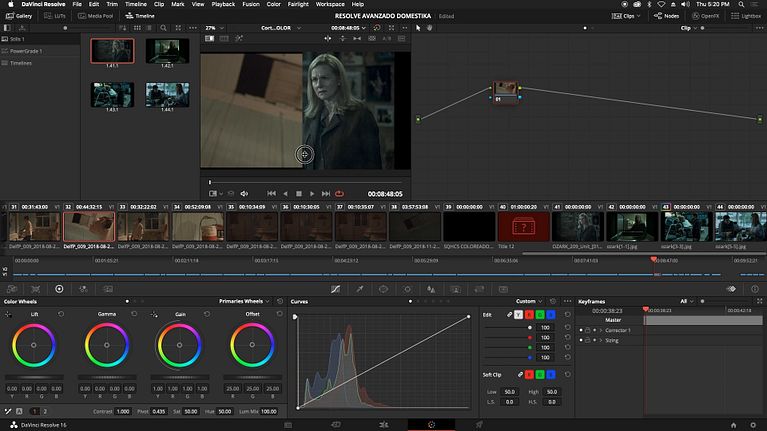Open the Color Match palette icon

(x=35, y=289)
